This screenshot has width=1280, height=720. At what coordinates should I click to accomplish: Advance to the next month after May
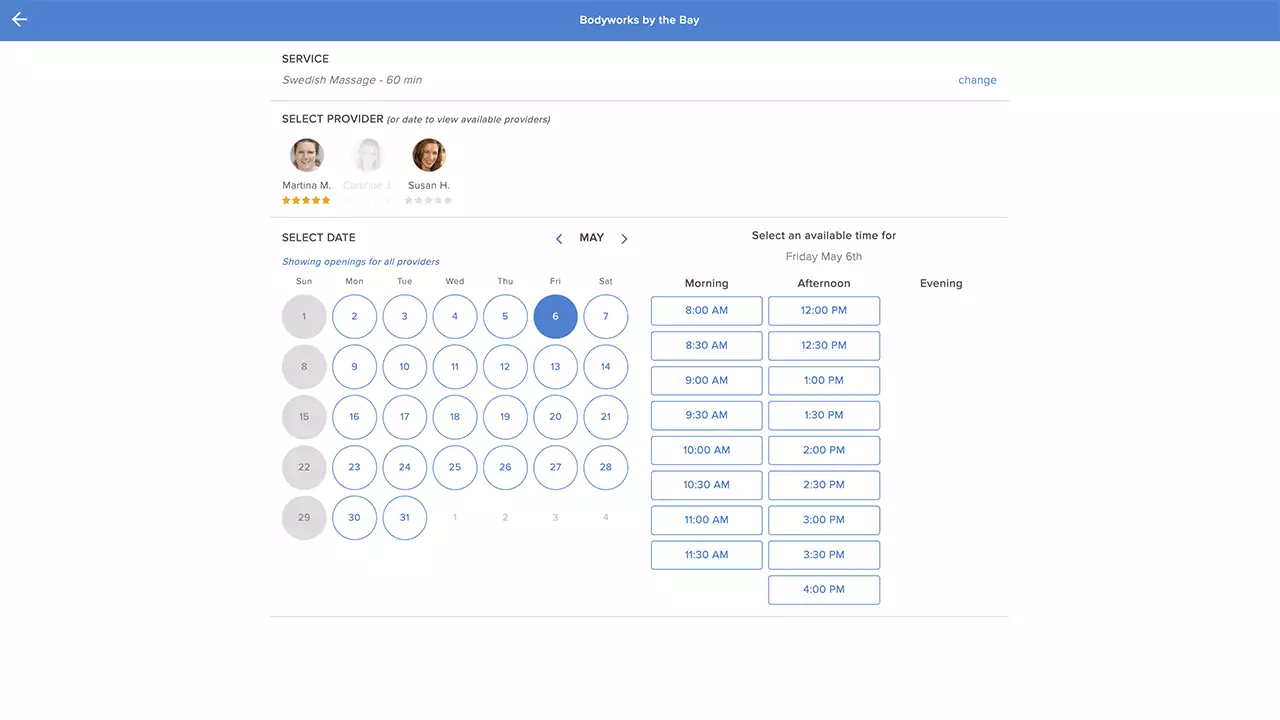624,239
